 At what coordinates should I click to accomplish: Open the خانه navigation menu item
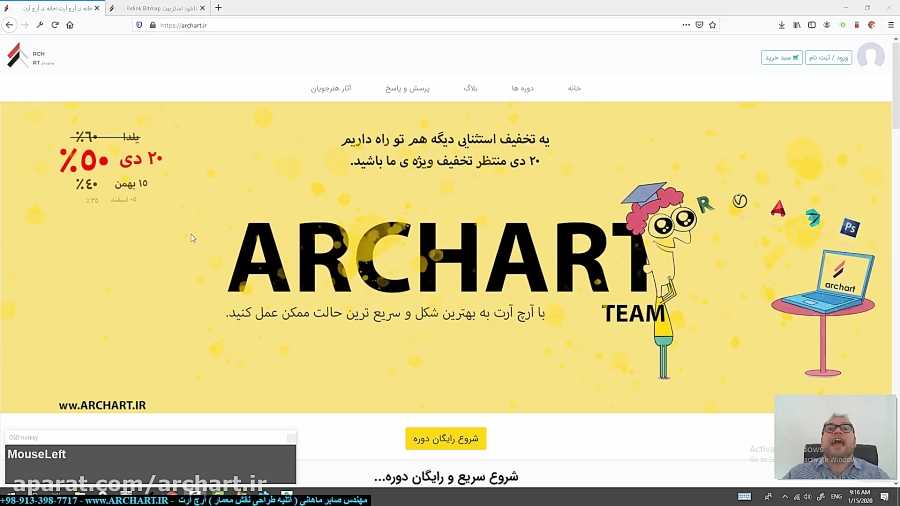574,88
